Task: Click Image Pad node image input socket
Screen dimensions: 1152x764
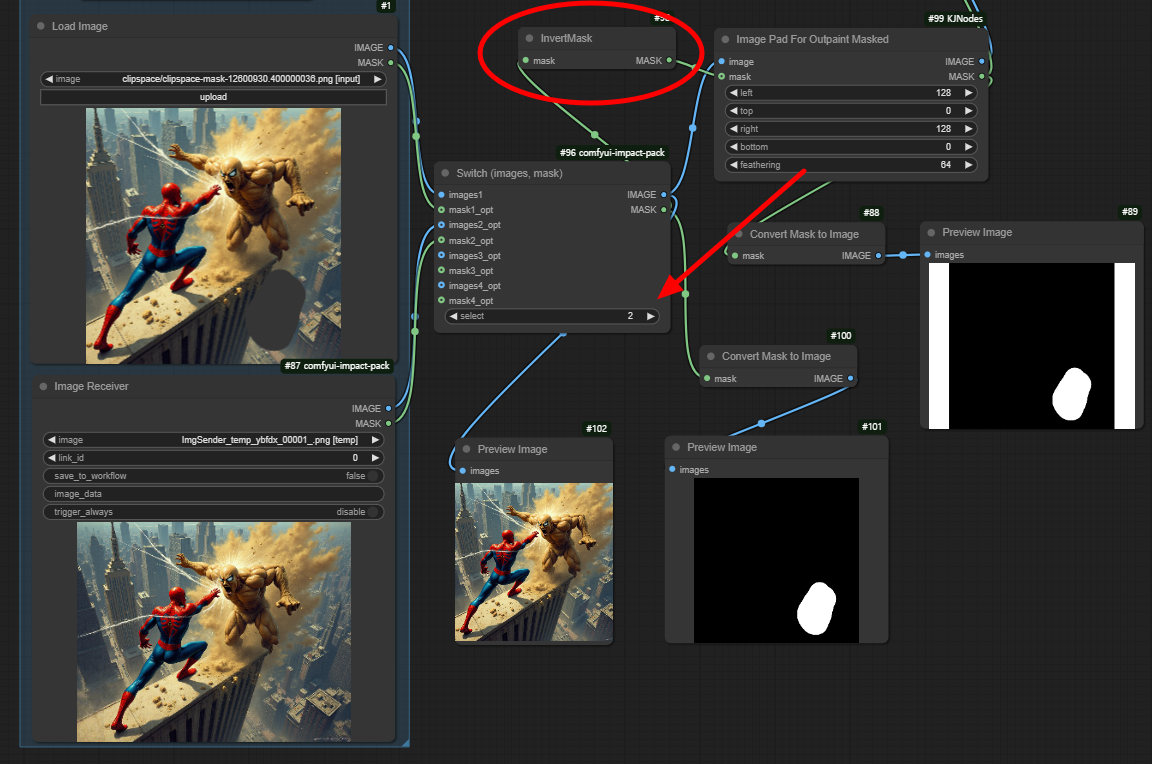Action: pyautogui.click(x=722, y=62)
